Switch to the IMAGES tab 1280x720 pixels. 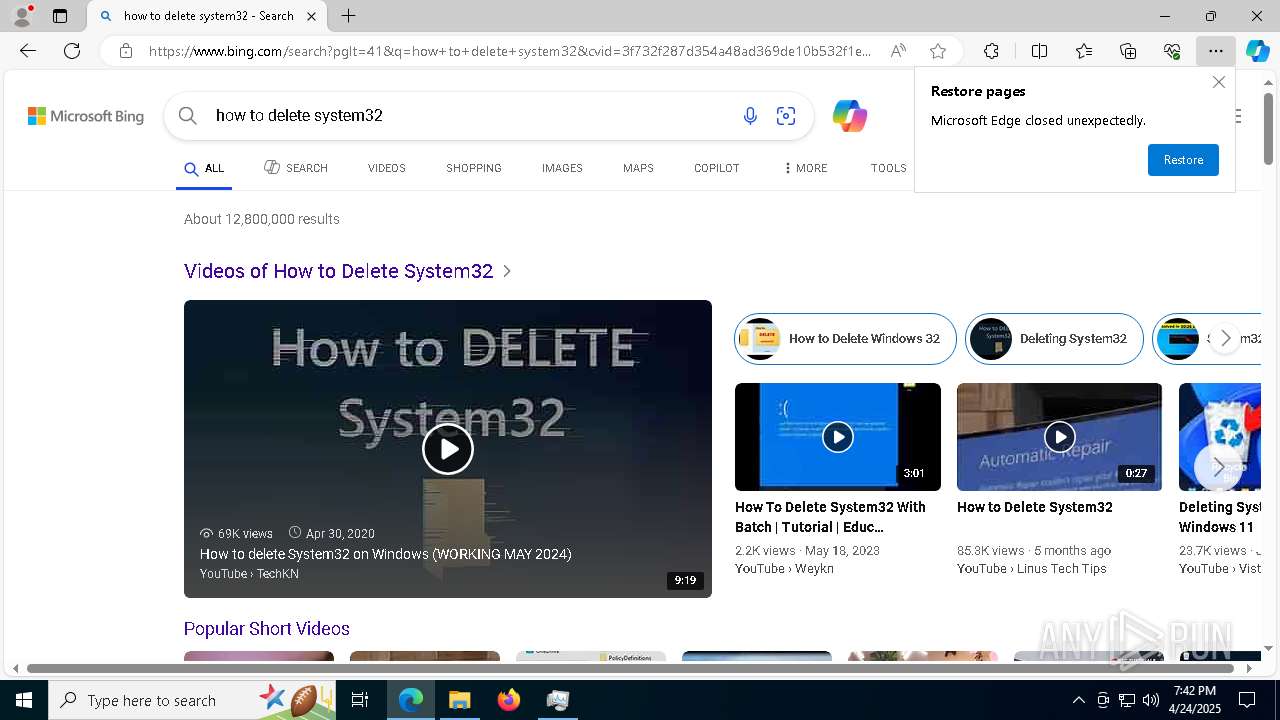pos(562,168)
